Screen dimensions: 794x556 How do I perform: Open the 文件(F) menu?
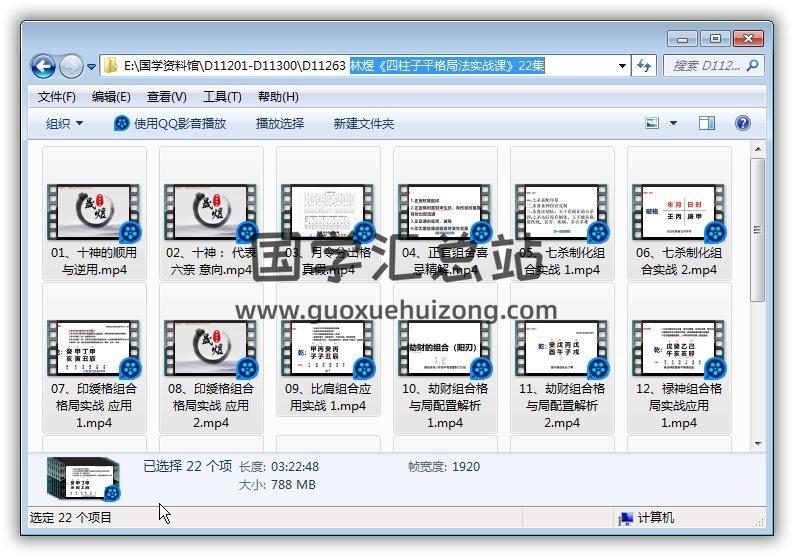57,97
